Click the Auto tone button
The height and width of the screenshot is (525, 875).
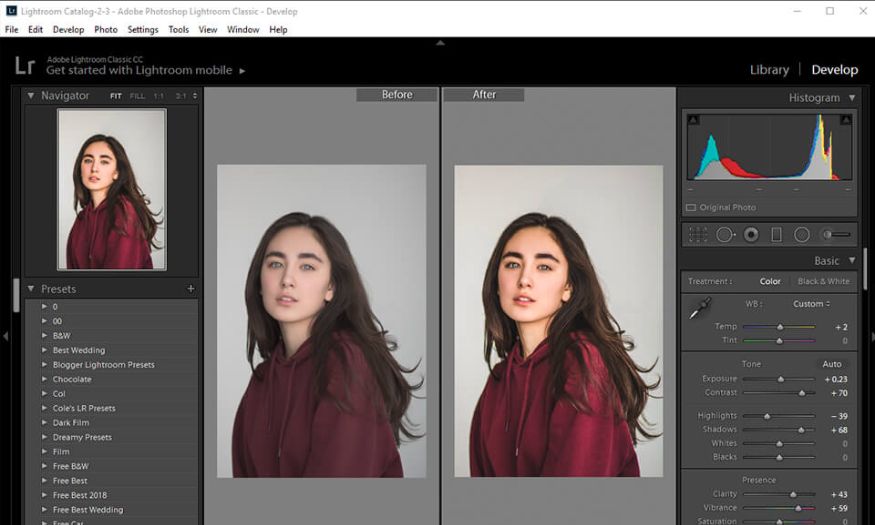pyautogui.click(x=831, y=364)
